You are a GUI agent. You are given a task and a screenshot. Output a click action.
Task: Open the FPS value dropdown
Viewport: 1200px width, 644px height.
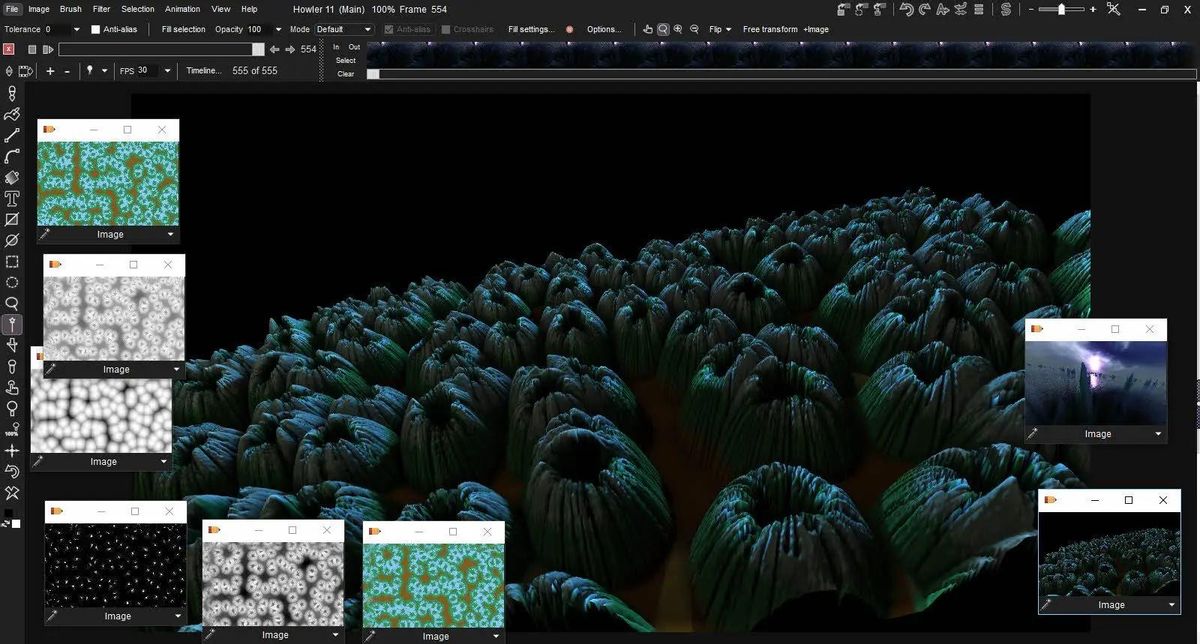pyautogui.click(x=166, y=71)
